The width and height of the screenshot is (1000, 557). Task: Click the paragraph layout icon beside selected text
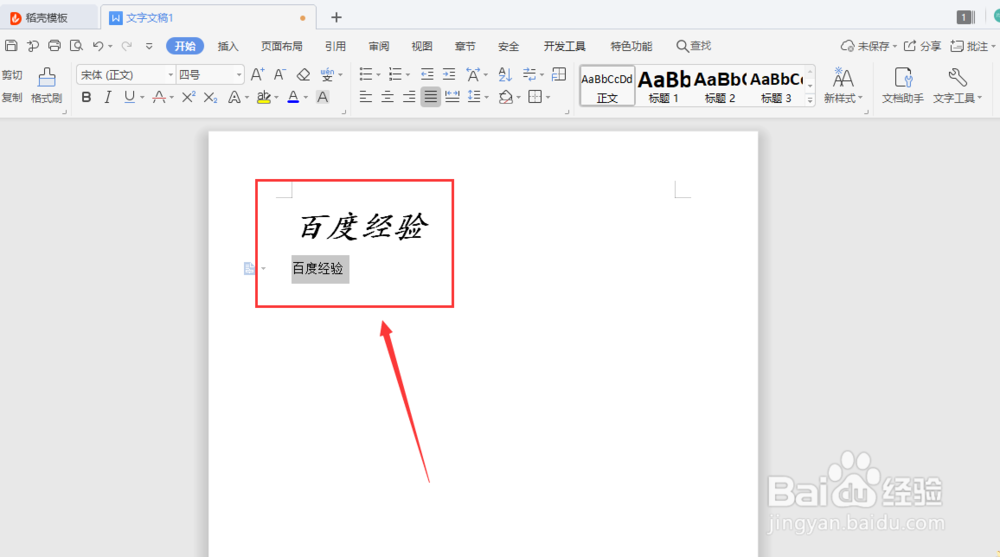coord(249,269)
